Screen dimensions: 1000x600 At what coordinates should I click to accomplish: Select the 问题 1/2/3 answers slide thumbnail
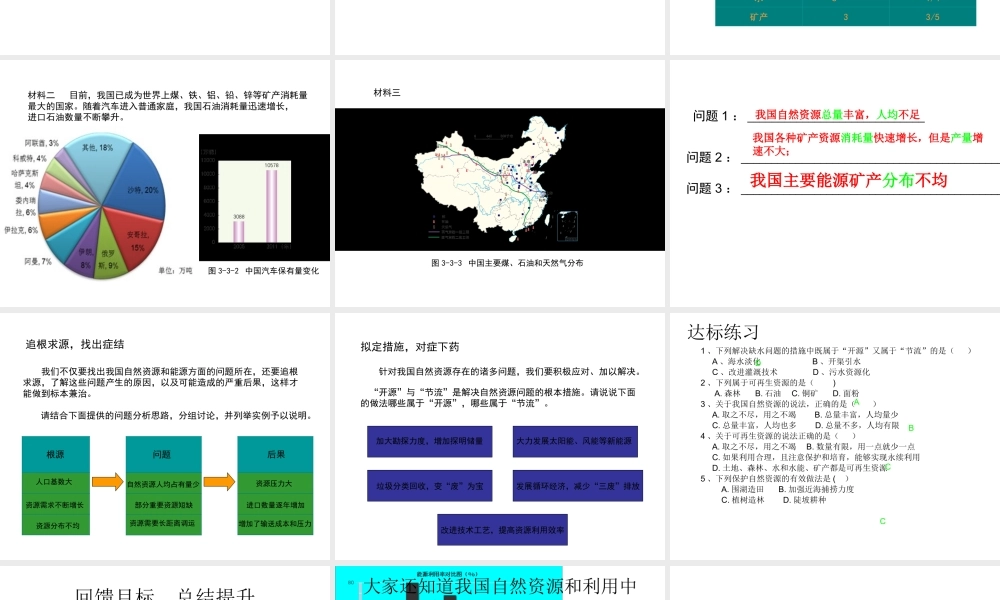click(x=835, y=183)
